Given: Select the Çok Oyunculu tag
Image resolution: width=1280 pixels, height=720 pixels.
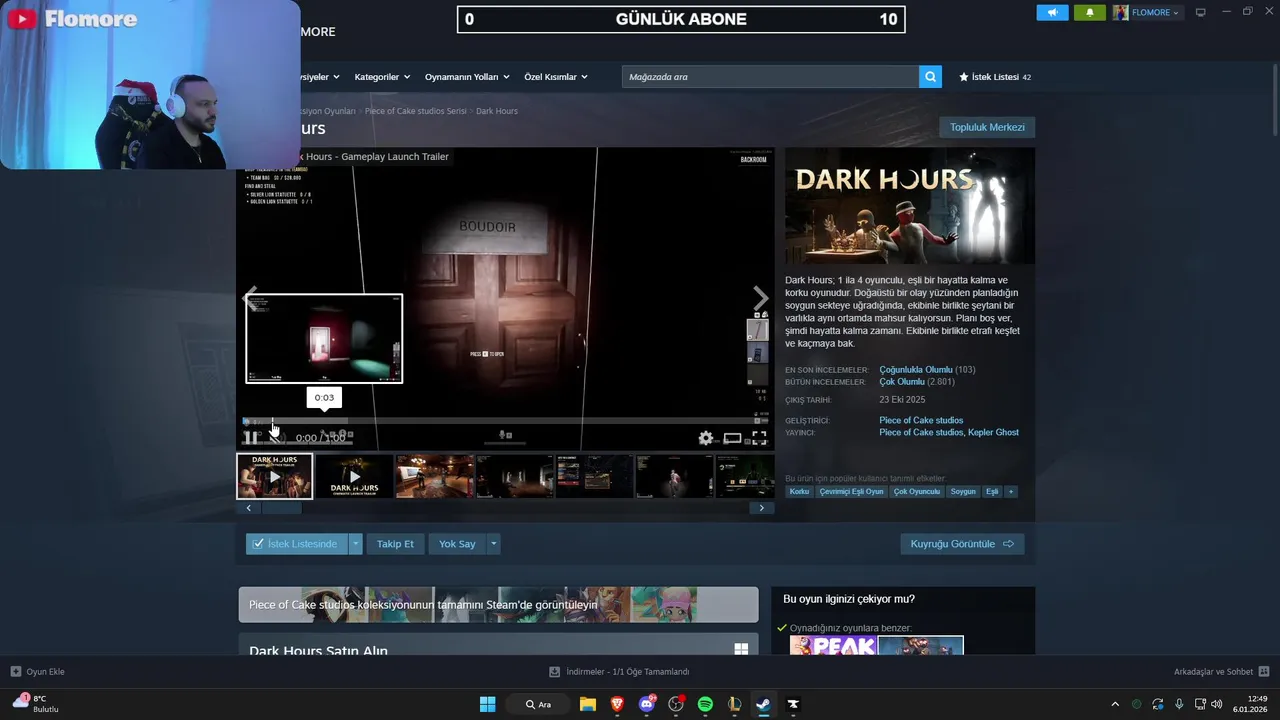Looking at the screenshot, I should tap(917, 492).
